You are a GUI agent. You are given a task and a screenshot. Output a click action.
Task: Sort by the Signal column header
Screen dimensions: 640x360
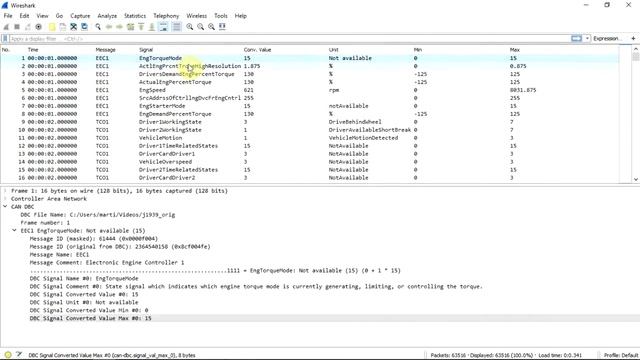tap(146, 50)
